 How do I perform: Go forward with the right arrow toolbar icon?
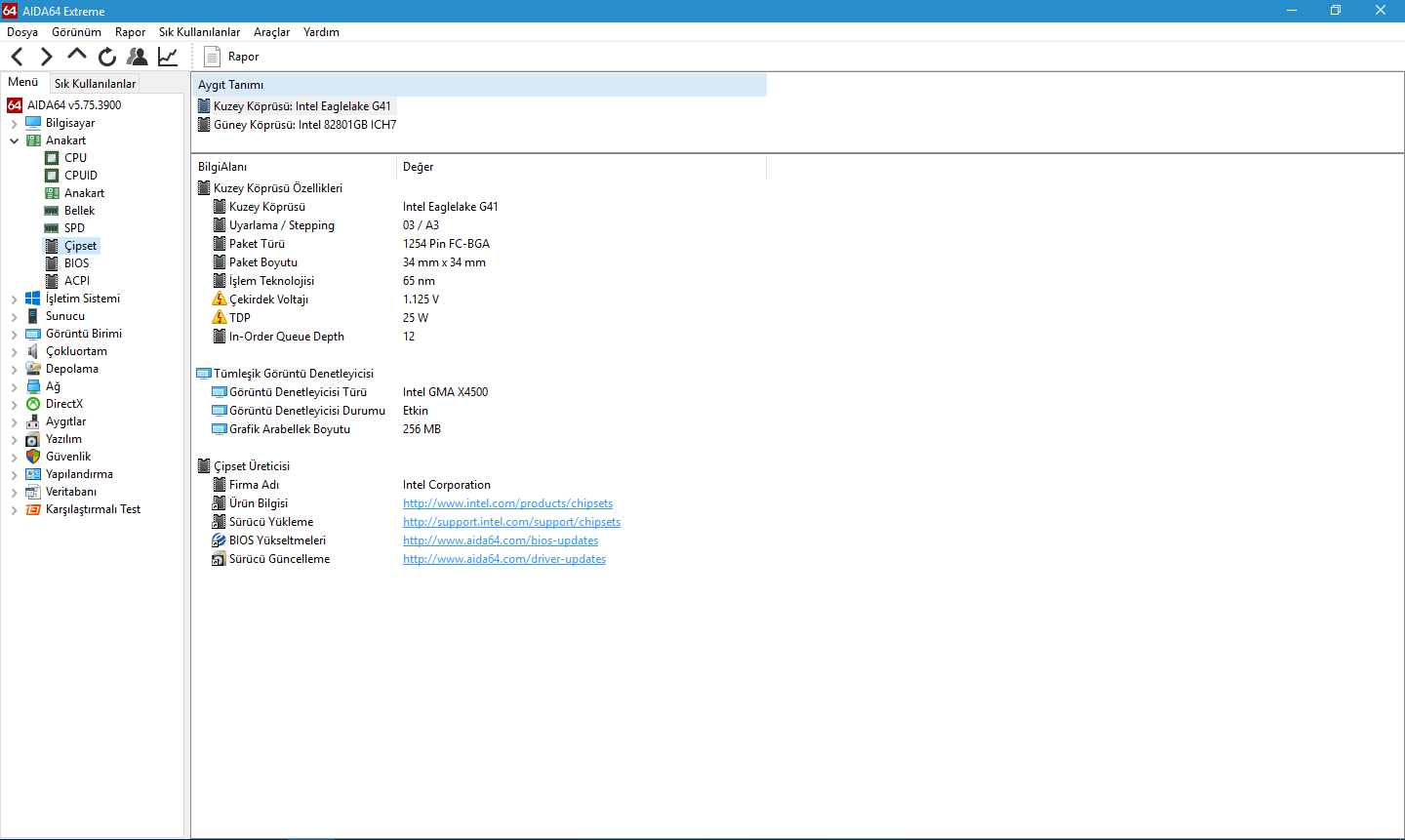[x=46, y=57]
